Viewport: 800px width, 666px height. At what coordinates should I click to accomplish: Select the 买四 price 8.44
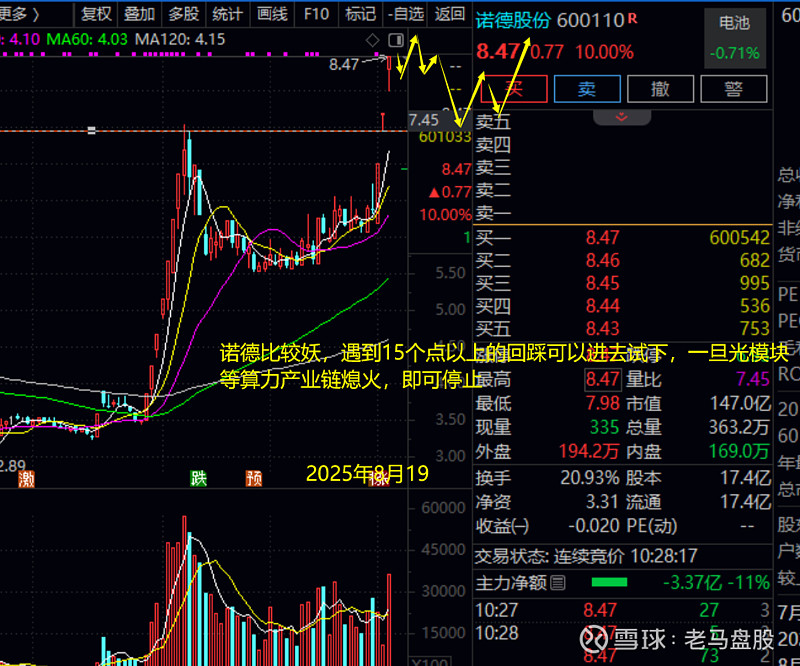tap(603, 306)
